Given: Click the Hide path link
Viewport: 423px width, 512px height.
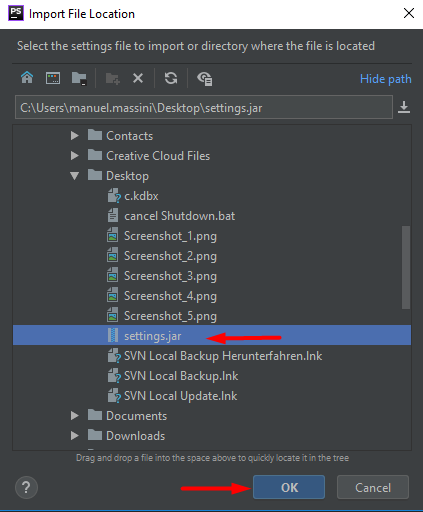Looking at the screenshot, I should pos(386,79).
